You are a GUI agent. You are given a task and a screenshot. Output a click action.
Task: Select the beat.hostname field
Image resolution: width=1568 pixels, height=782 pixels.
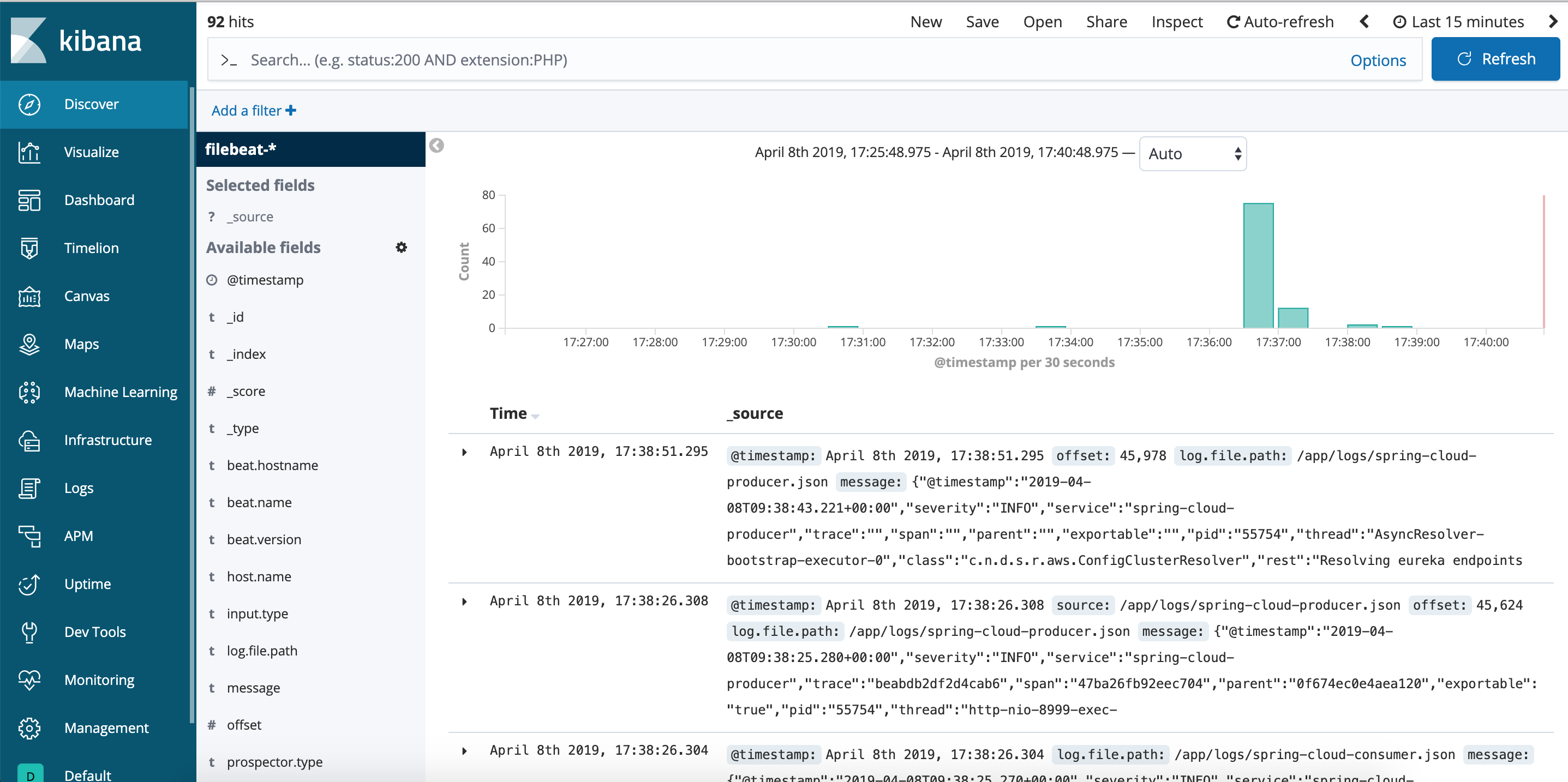point(272,466)
